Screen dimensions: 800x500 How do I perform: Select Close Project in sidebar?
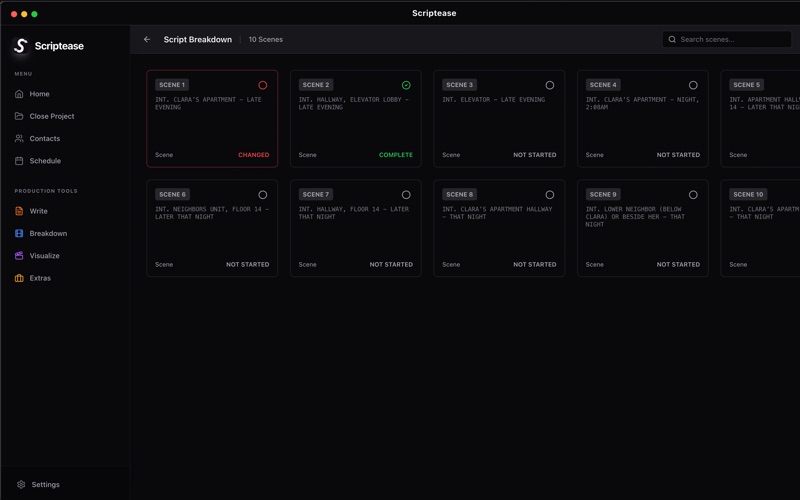click(52, 116)
